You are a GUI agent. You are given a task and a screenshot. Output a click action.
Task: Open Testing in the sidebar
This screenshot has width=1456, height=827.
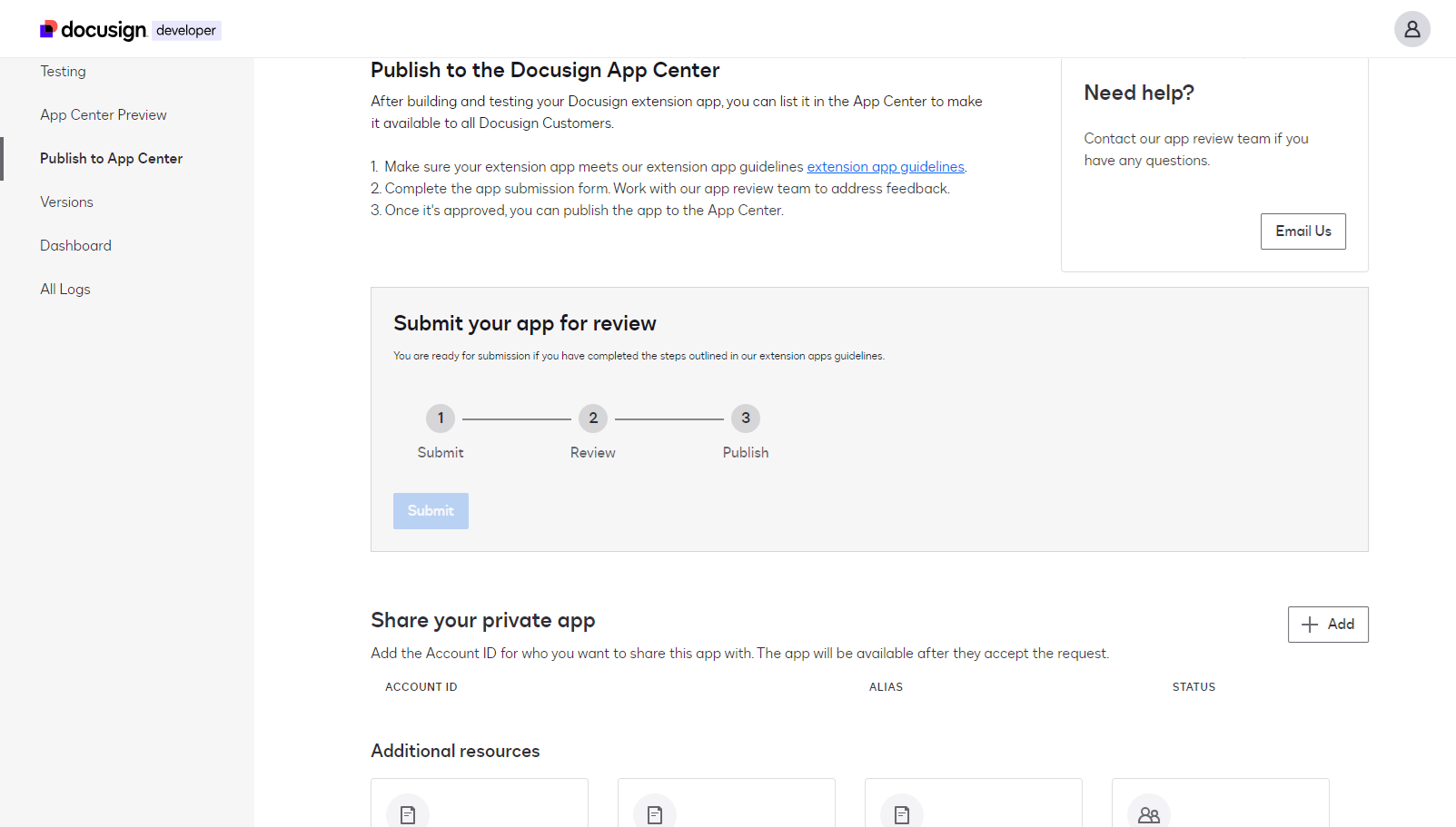pos(63,71)
